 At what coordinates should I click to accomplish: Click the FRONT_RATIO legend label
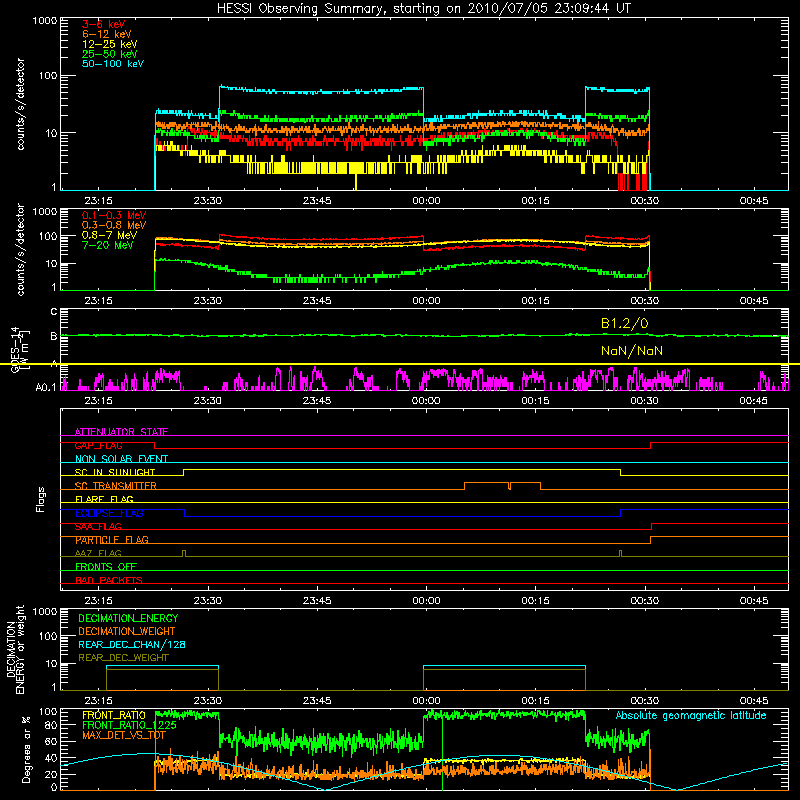coord(114,715)
